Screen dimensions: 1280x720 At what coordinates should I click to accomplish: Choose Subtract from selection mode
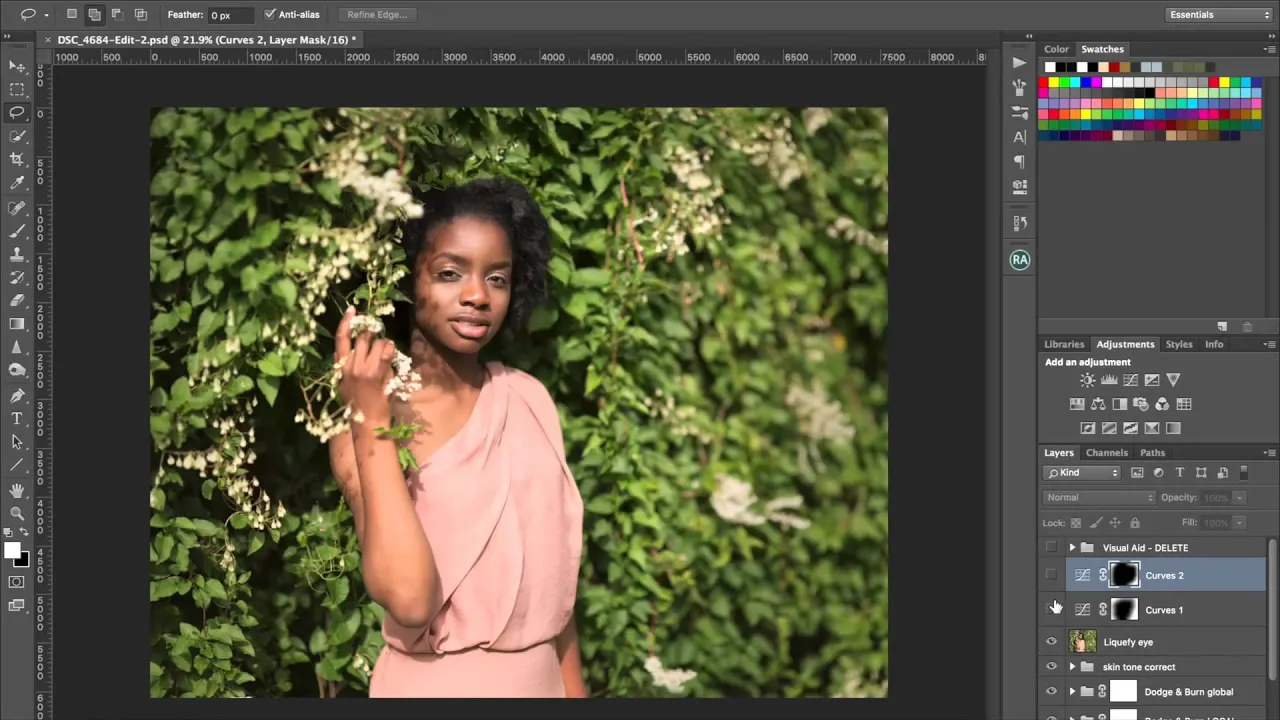117,14
